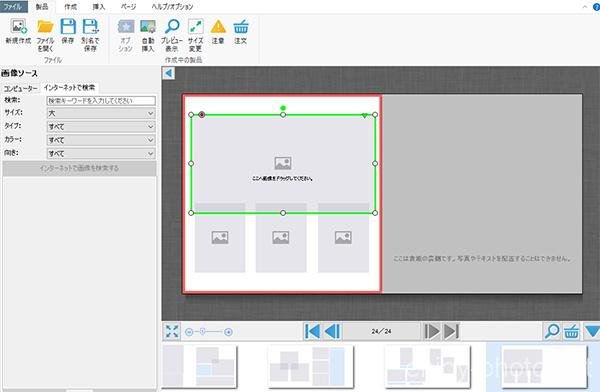Screen dimensions: 600x392
Task: Jump to the first page with skip-back arrow
Action: pos(312,332)
